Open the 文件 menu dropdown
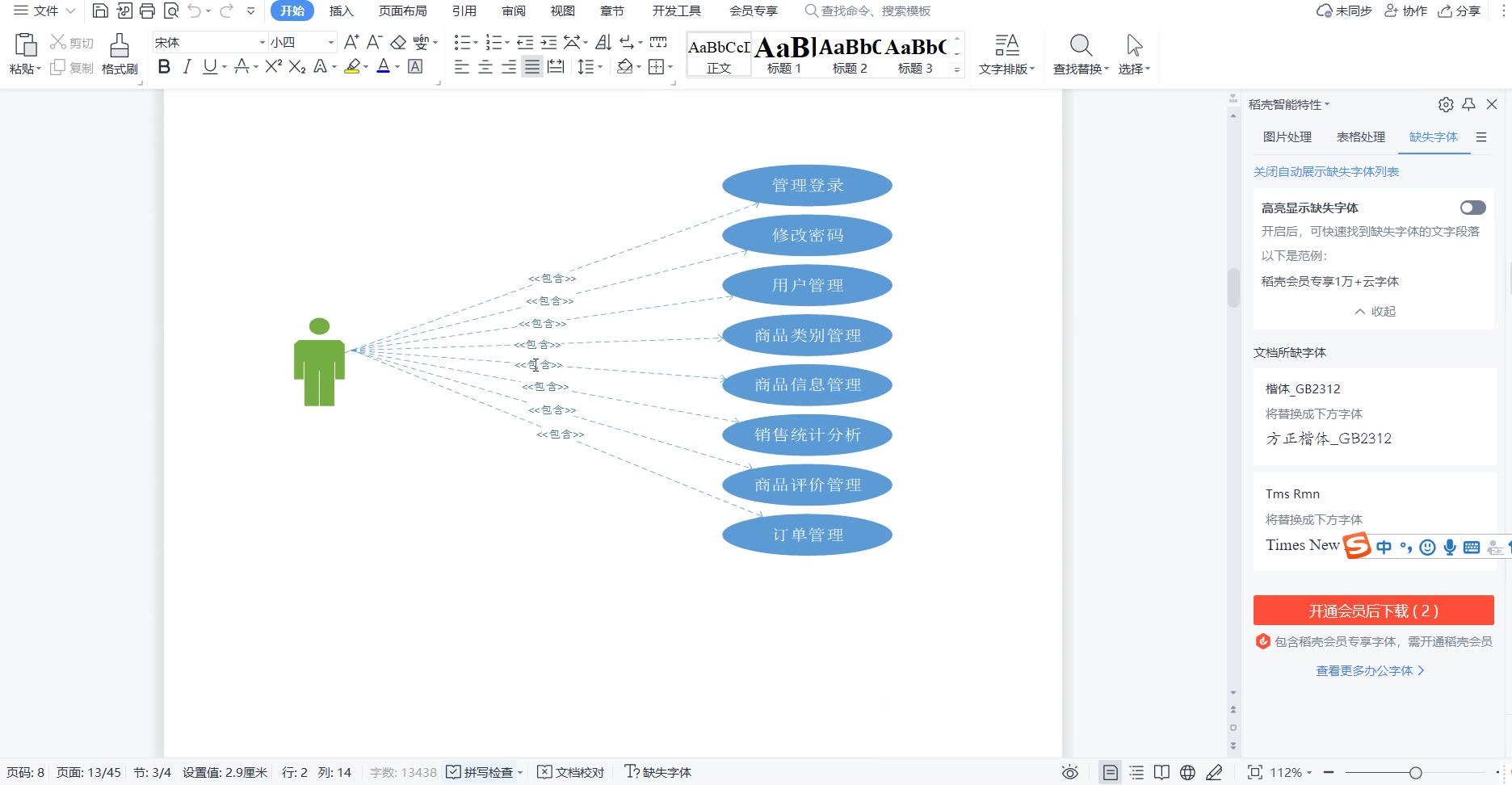 click(44, 10)
